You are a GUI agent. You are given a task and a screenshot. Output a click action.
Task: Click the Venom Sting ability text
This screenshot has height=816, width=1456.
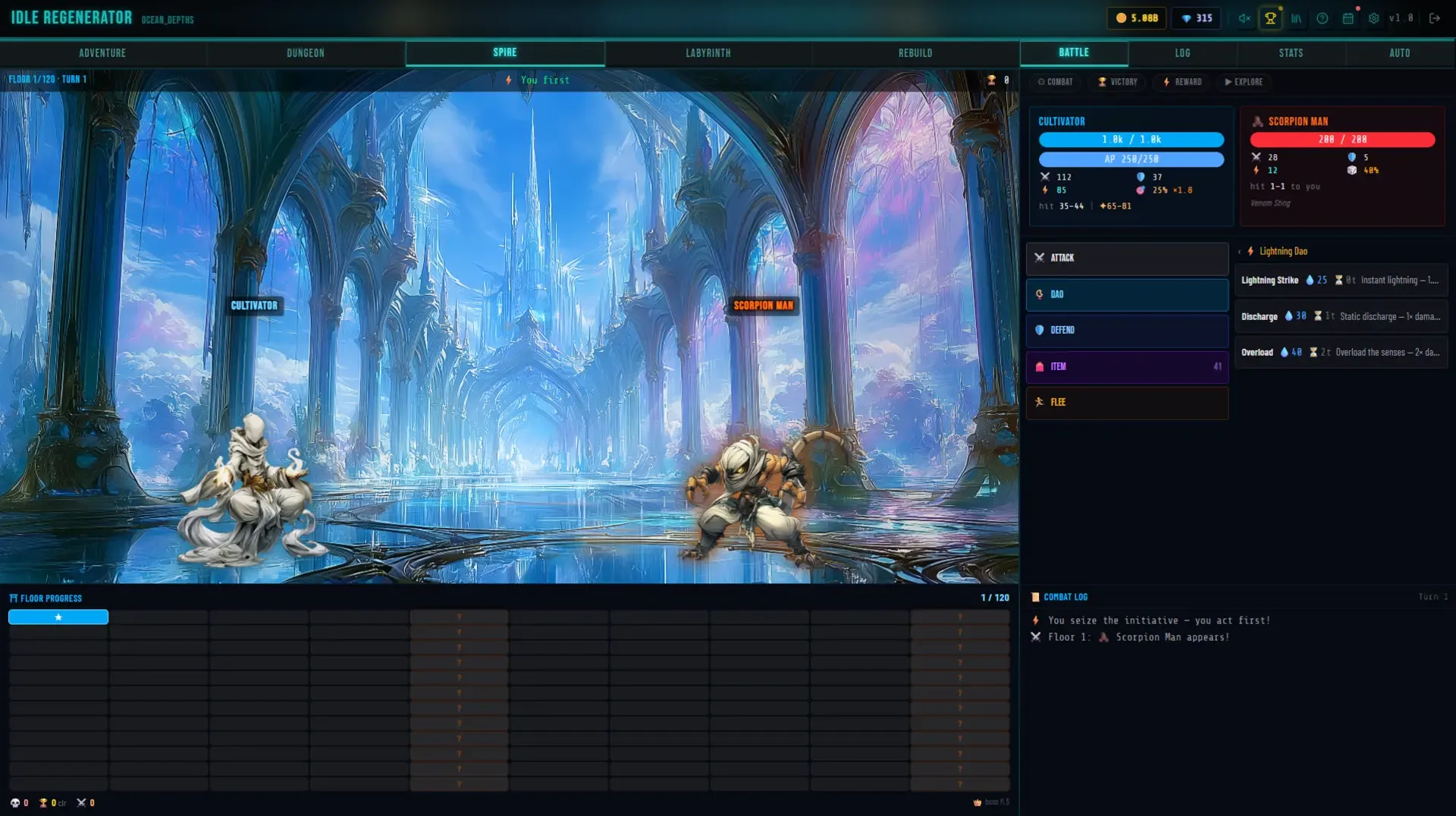1270,203
